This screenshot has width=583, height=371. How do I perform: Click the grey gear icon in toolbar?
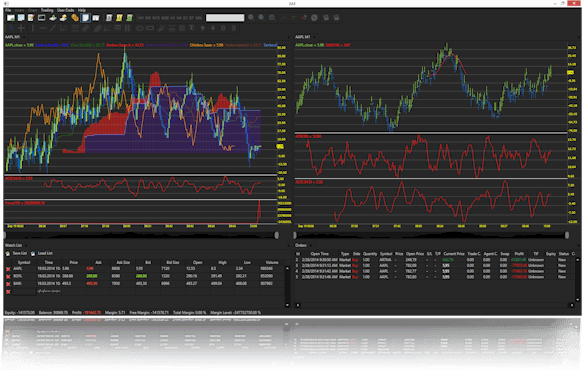point(315,17)
